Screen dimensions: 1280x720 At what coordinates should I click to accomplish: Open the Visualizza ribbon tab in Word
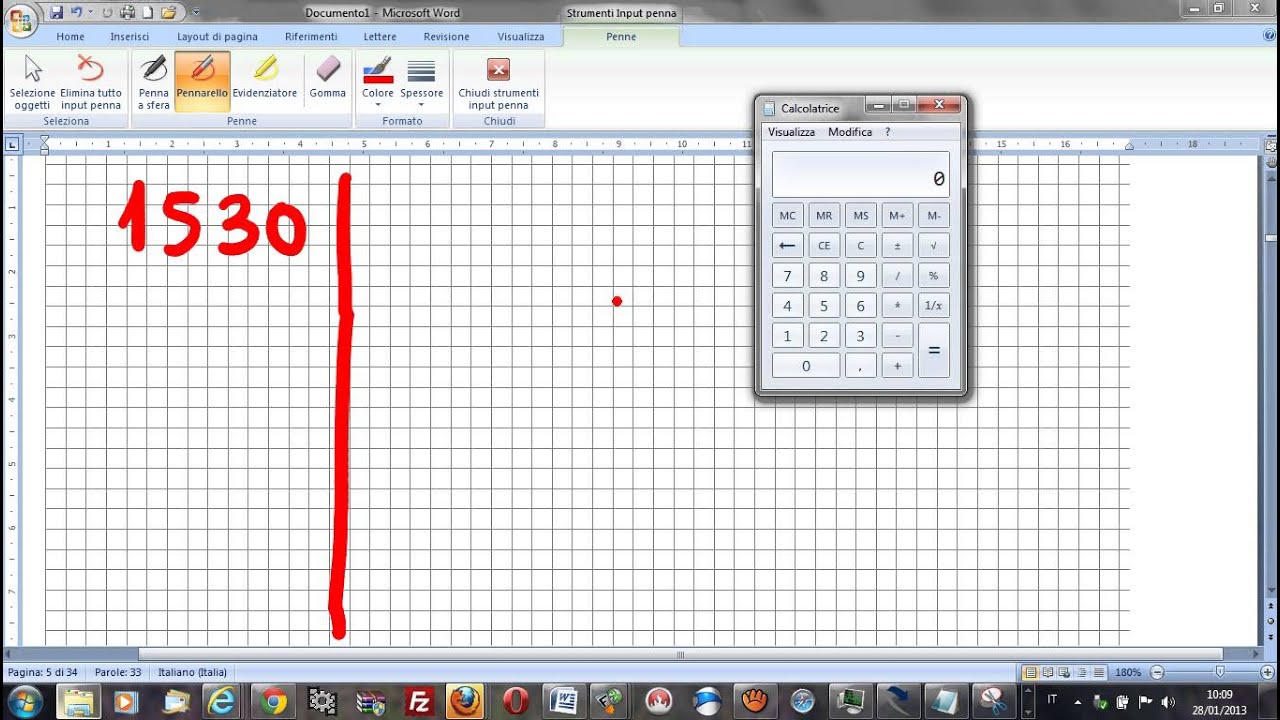521,37
